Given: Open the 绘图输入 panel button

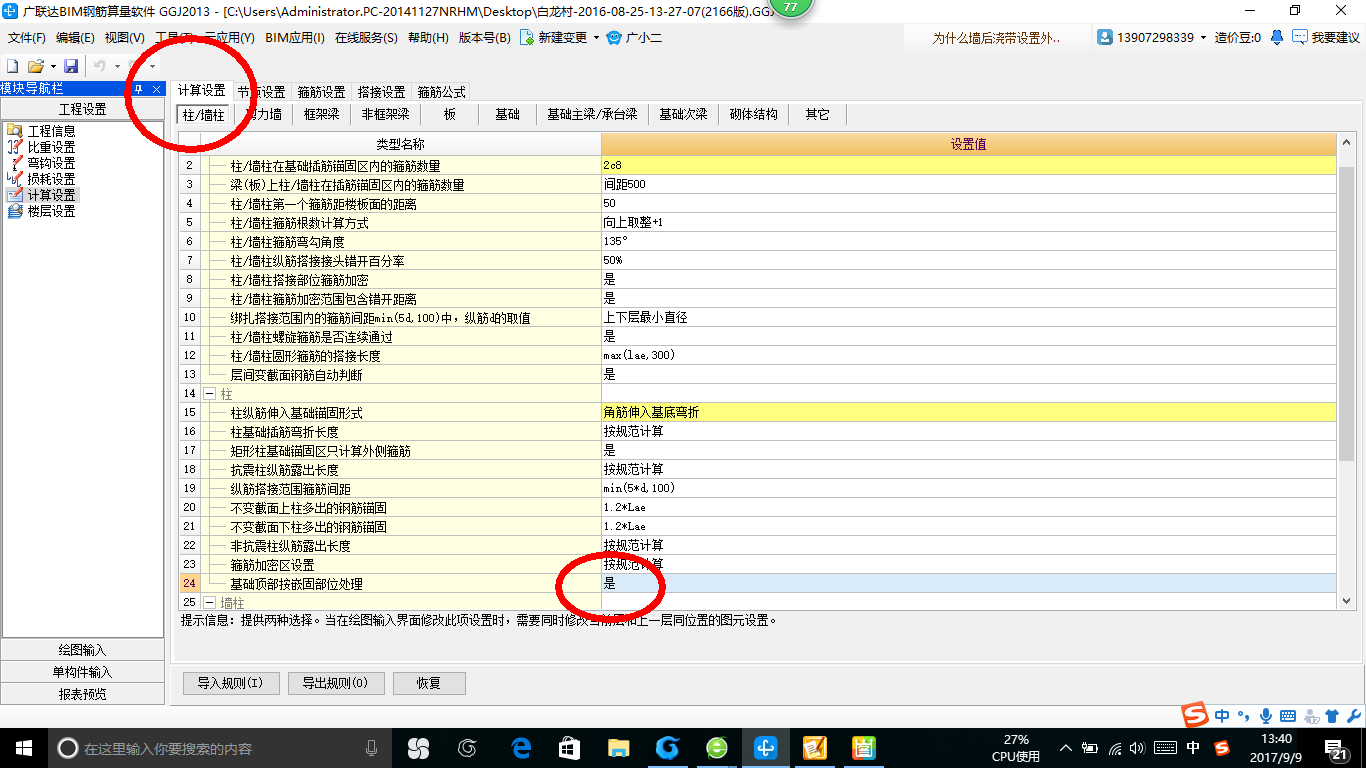Looking at the screenshot, I should pyautogui.click(x=83, y=650).
